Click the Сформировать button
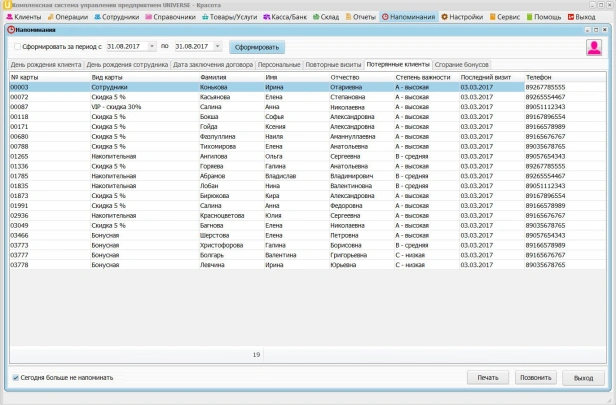 point(257,47)
